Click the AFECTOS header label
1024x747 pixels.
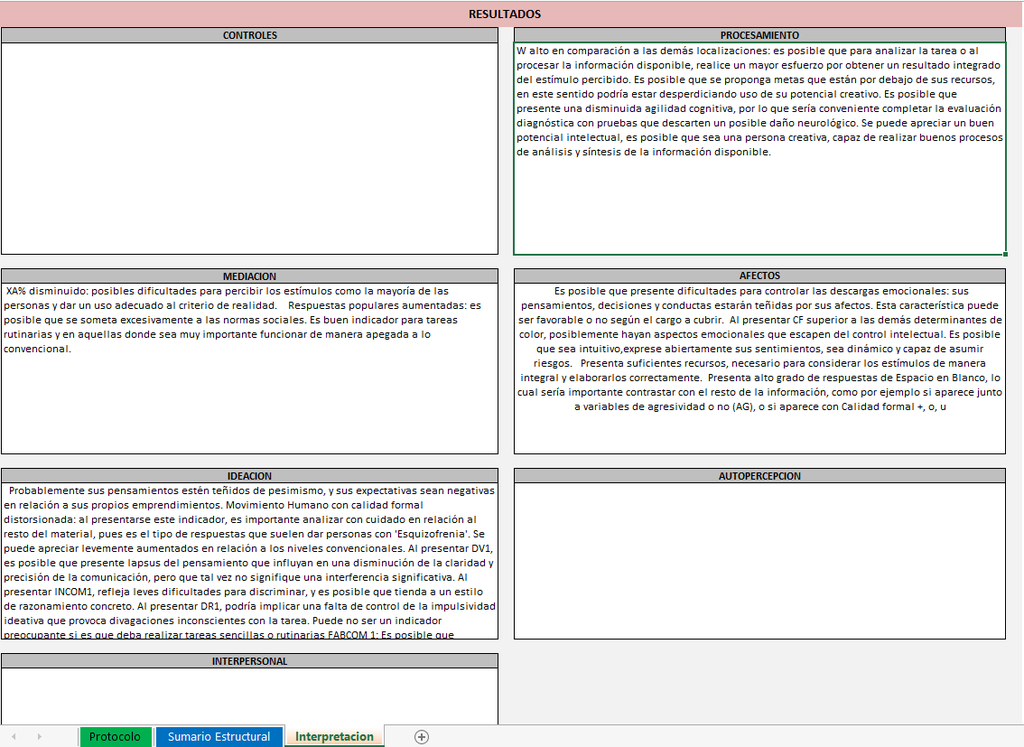click(x=760, y=276)
